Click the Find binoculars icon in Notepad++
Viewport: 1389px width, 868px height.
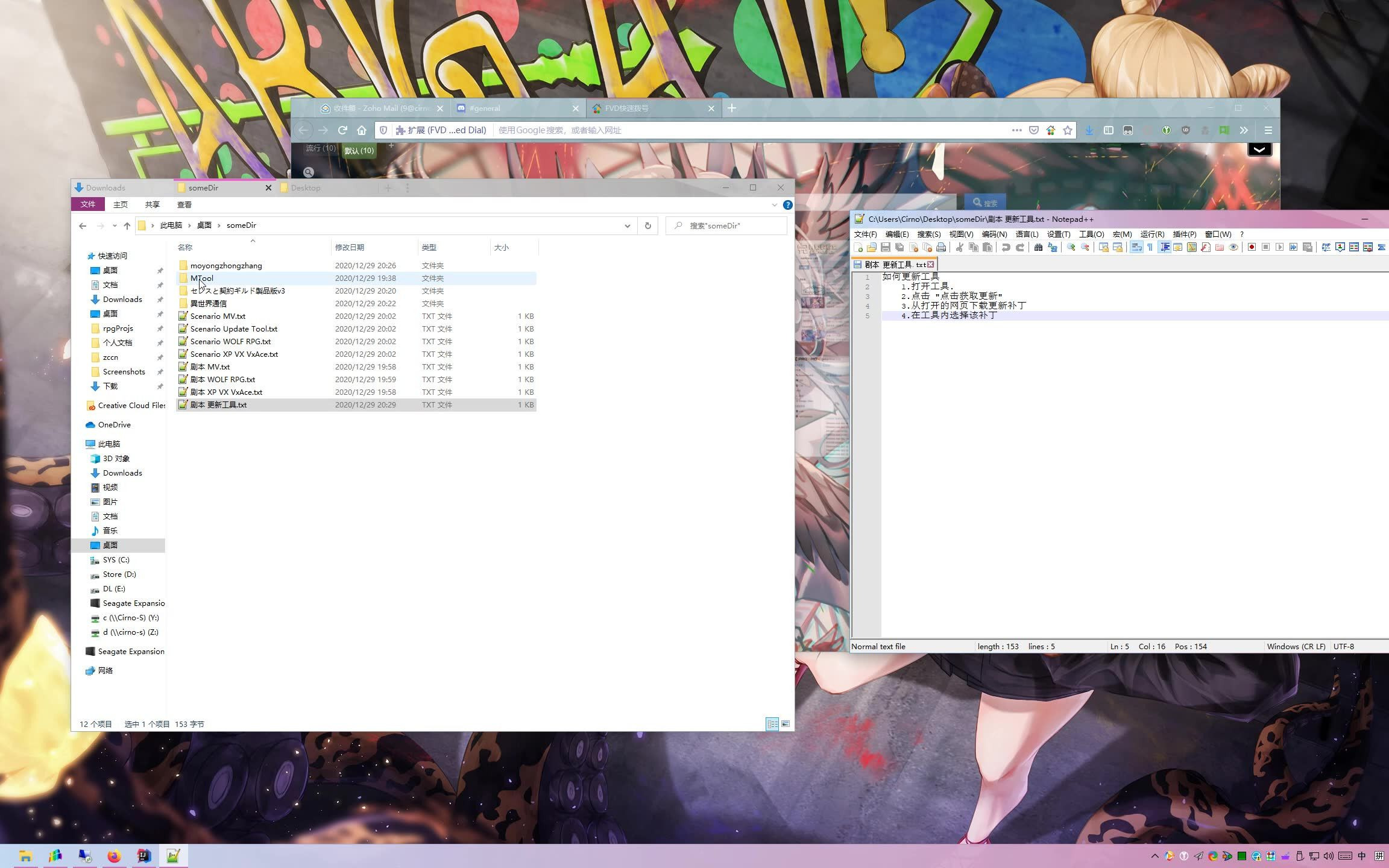1038,247
